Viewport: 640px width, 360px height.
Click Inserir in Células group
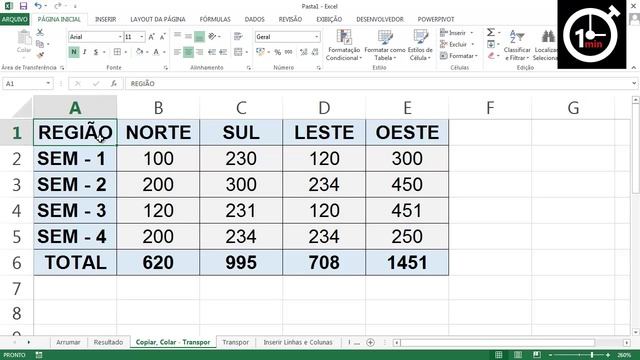pyautogui.click(x=456, y=33)
